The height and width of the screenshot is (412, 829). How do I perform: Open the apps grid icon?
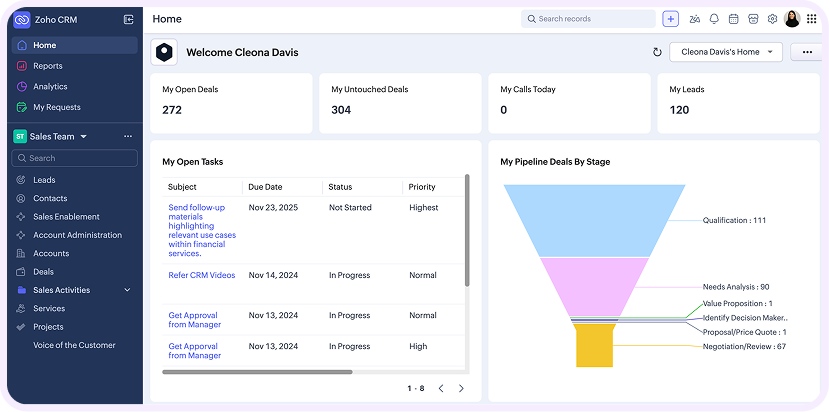[812, 19]
